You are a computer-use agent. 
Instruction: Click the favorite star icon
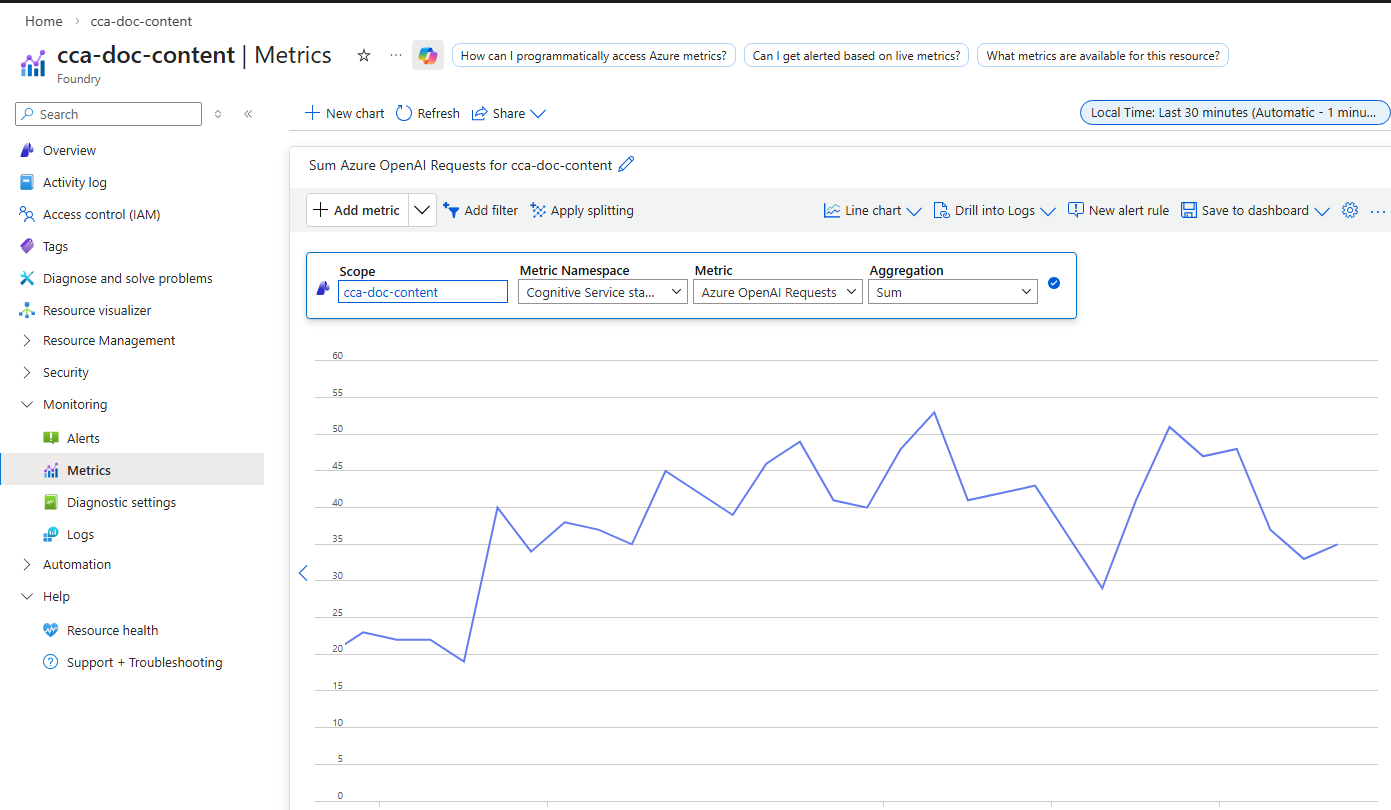tap(364, 56)
